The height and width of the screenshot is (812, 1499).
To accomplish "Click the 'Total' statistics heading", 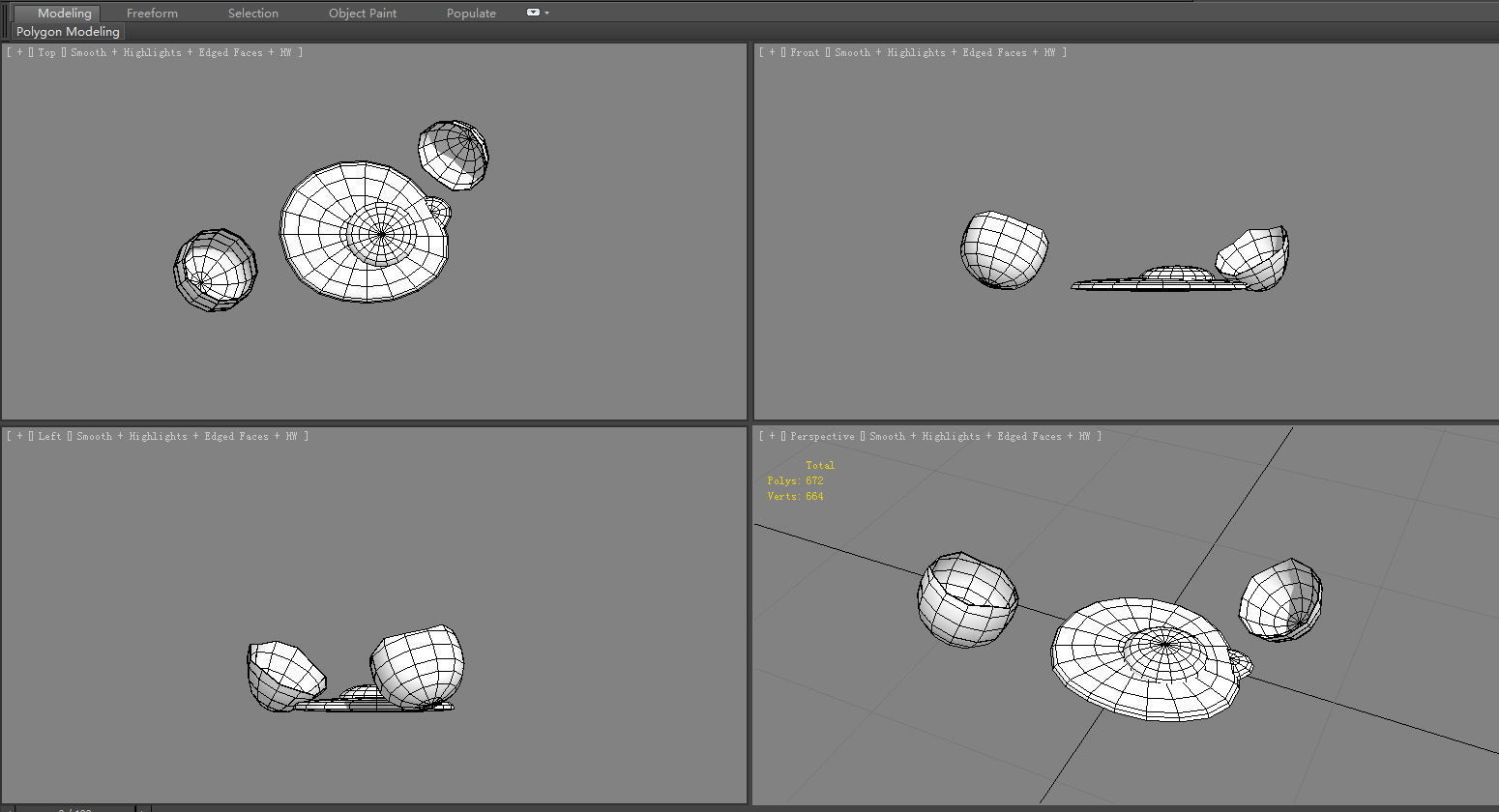I will (x=820, y=465).
